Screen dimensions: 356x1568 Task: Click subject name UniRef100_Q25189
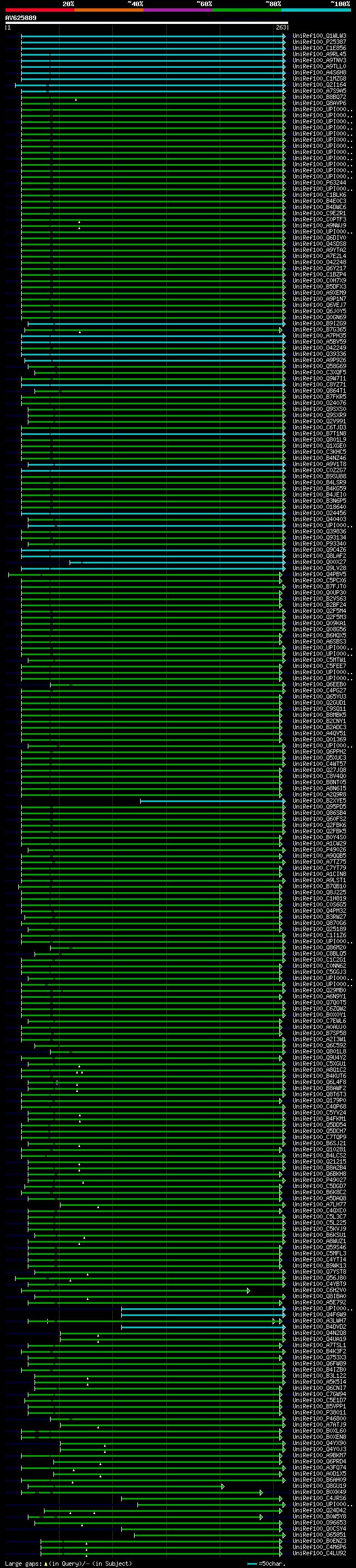(x=319, y=929)
